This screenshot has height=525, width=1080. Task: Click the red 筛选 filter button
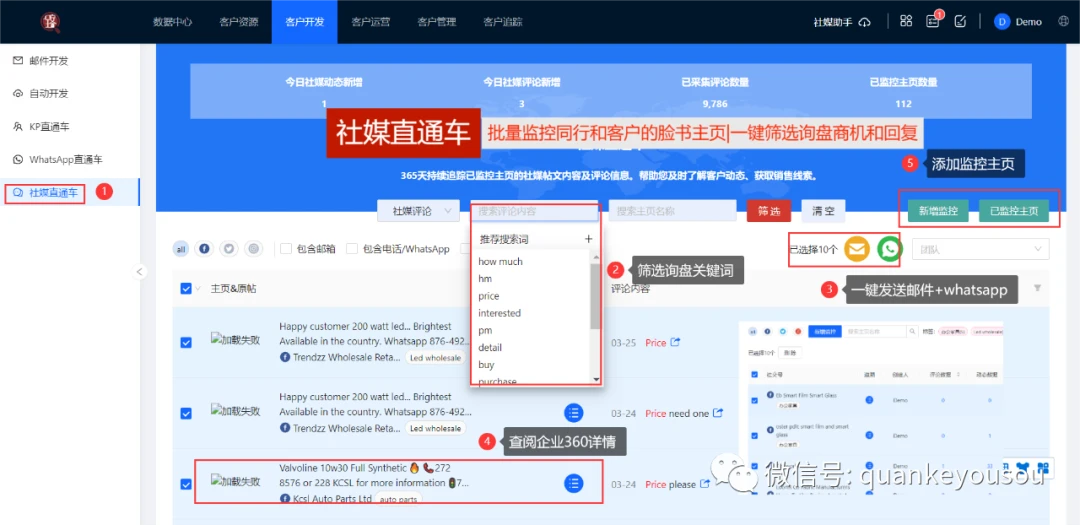769,211
